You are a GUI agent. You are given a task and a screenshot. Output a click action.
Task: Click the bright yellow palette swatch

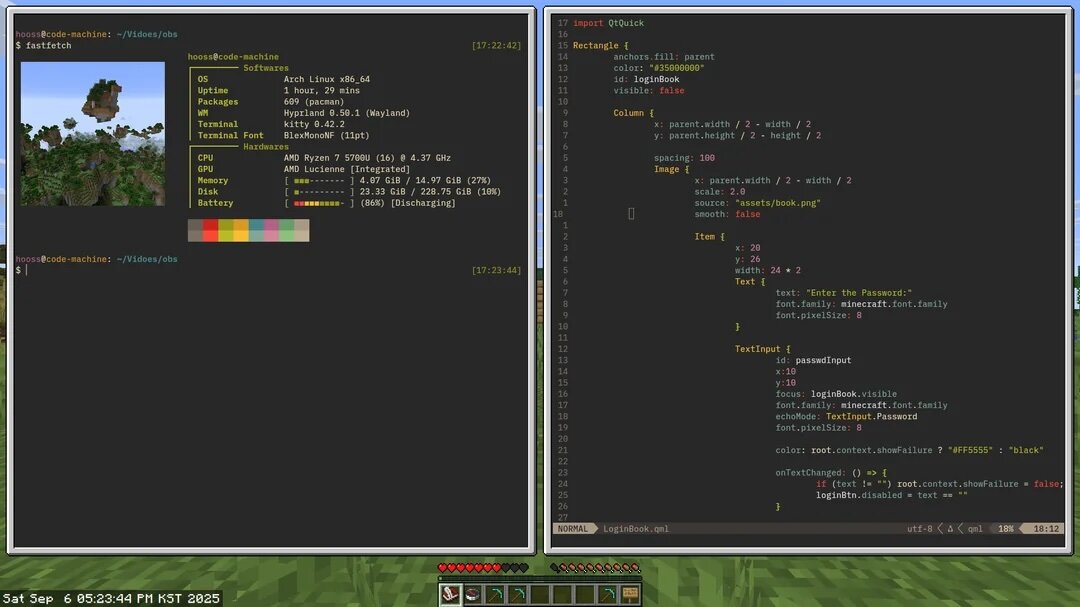pos(240,236)
